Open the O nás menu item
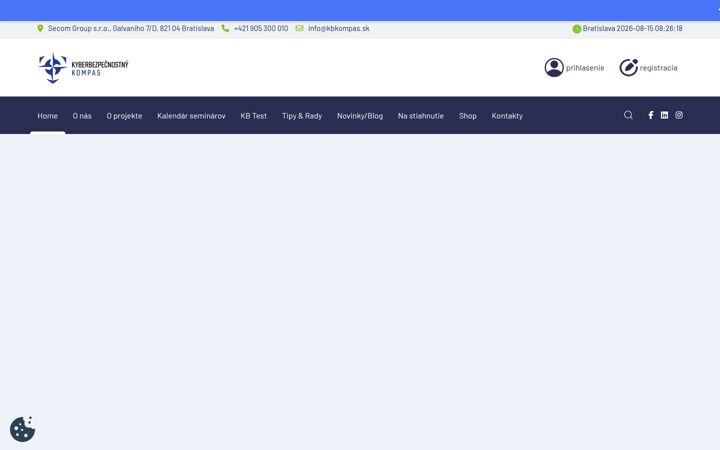The image size is (720, 450). click(x=82, y=116)
